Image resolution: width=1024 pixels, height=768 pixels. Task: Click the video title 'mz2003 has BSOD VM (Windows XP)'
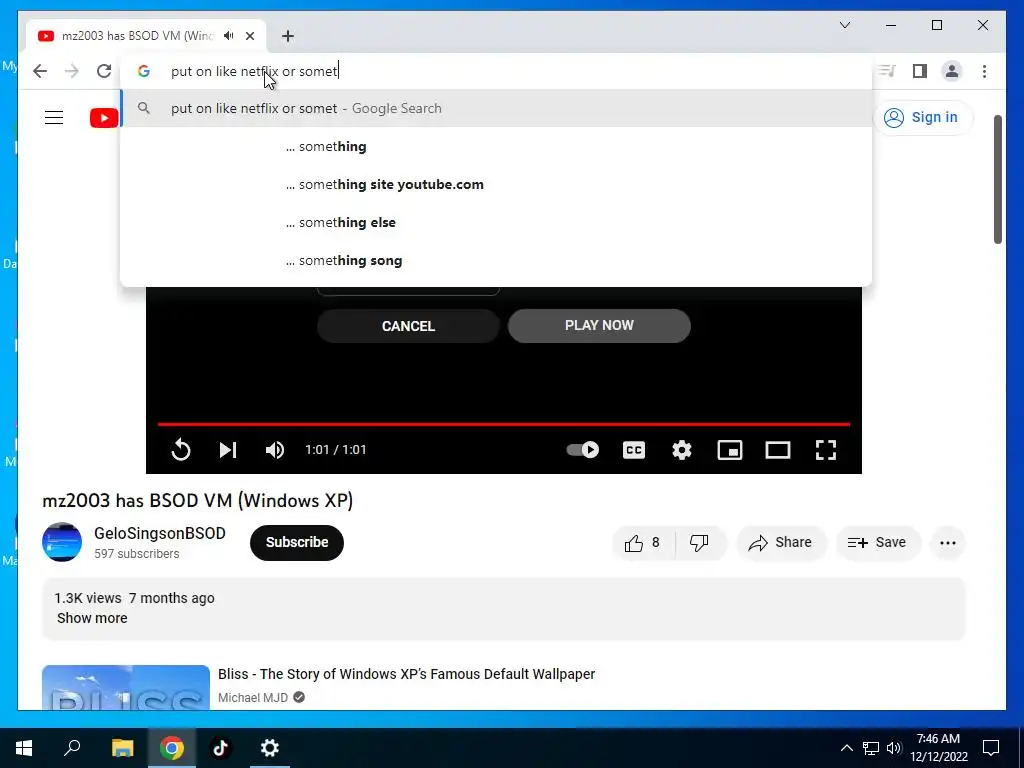[198, 500]
